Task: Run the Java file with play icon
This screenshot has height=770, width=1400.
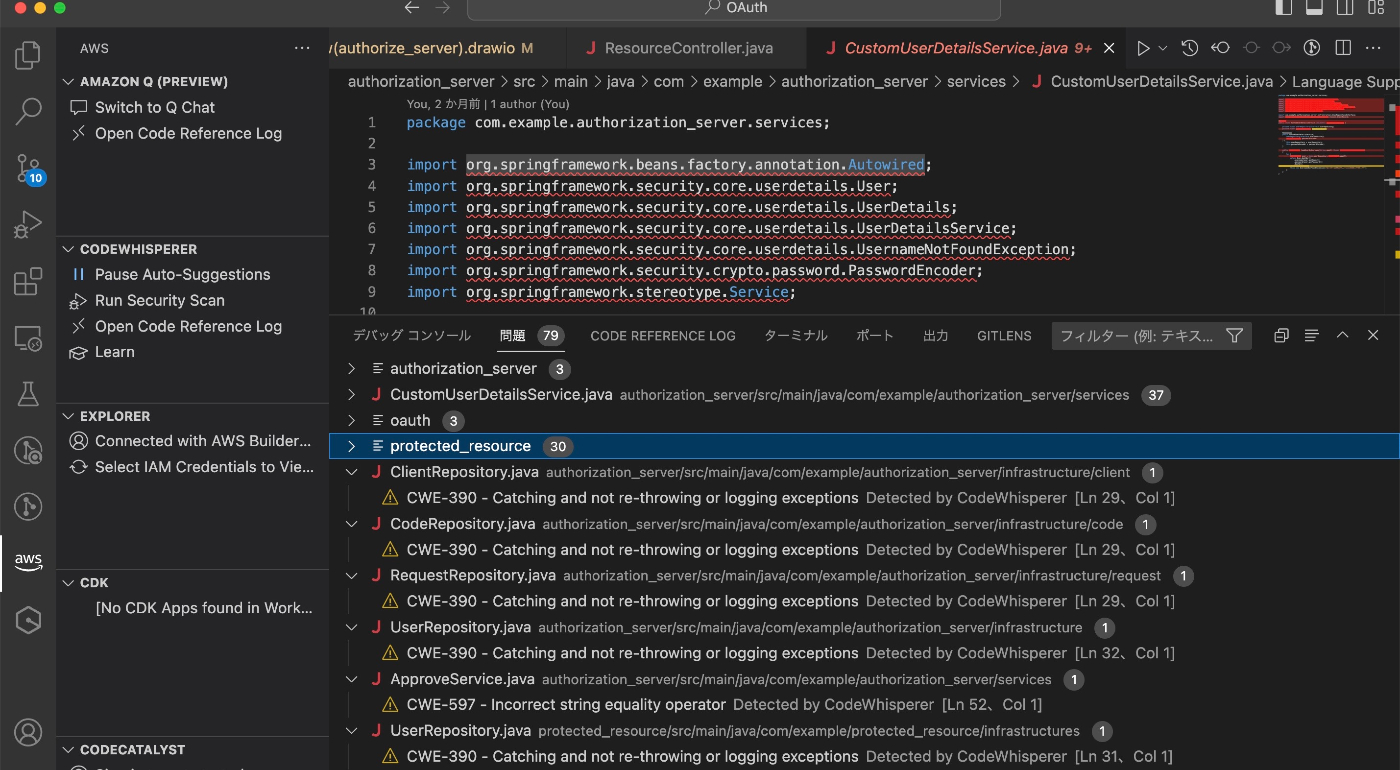Action: 1143,48
